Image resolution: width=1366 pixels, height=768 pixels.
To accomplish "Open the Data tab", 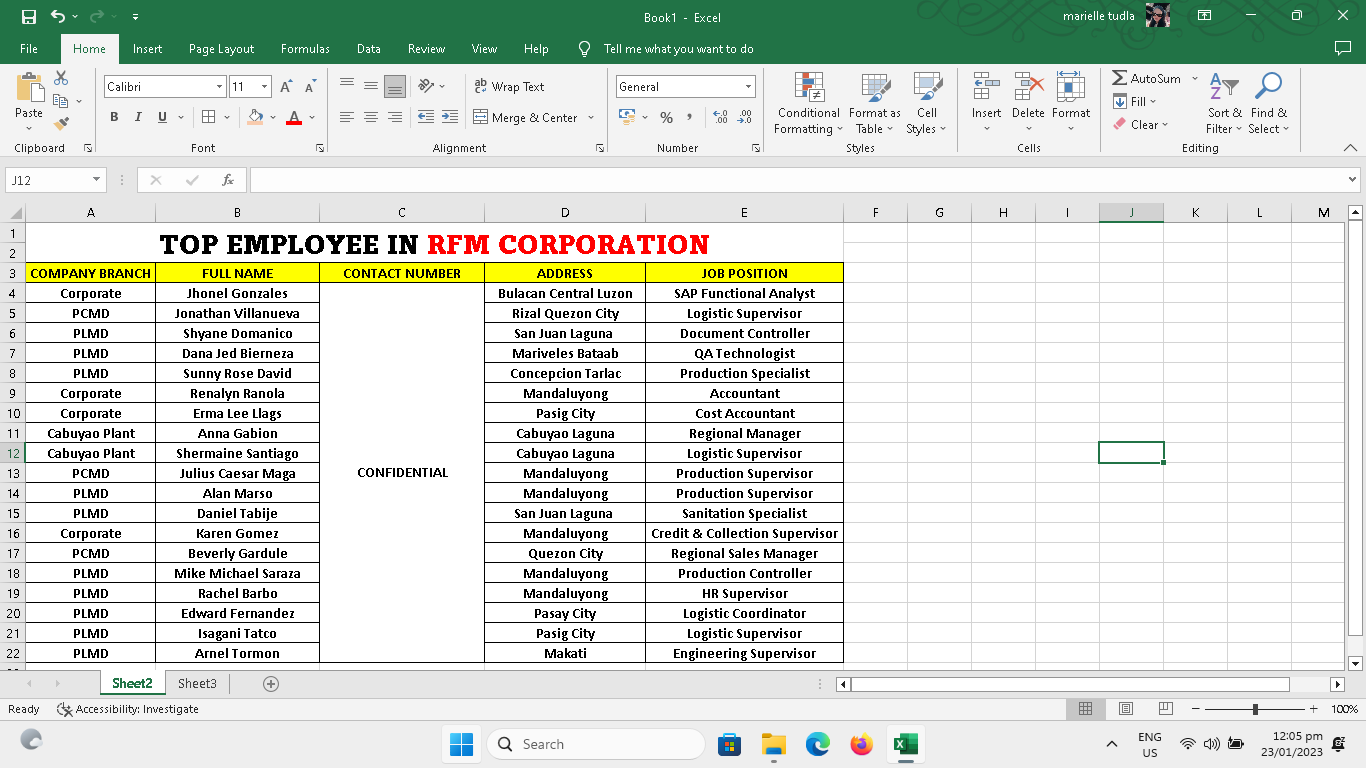I will [369, 49].
